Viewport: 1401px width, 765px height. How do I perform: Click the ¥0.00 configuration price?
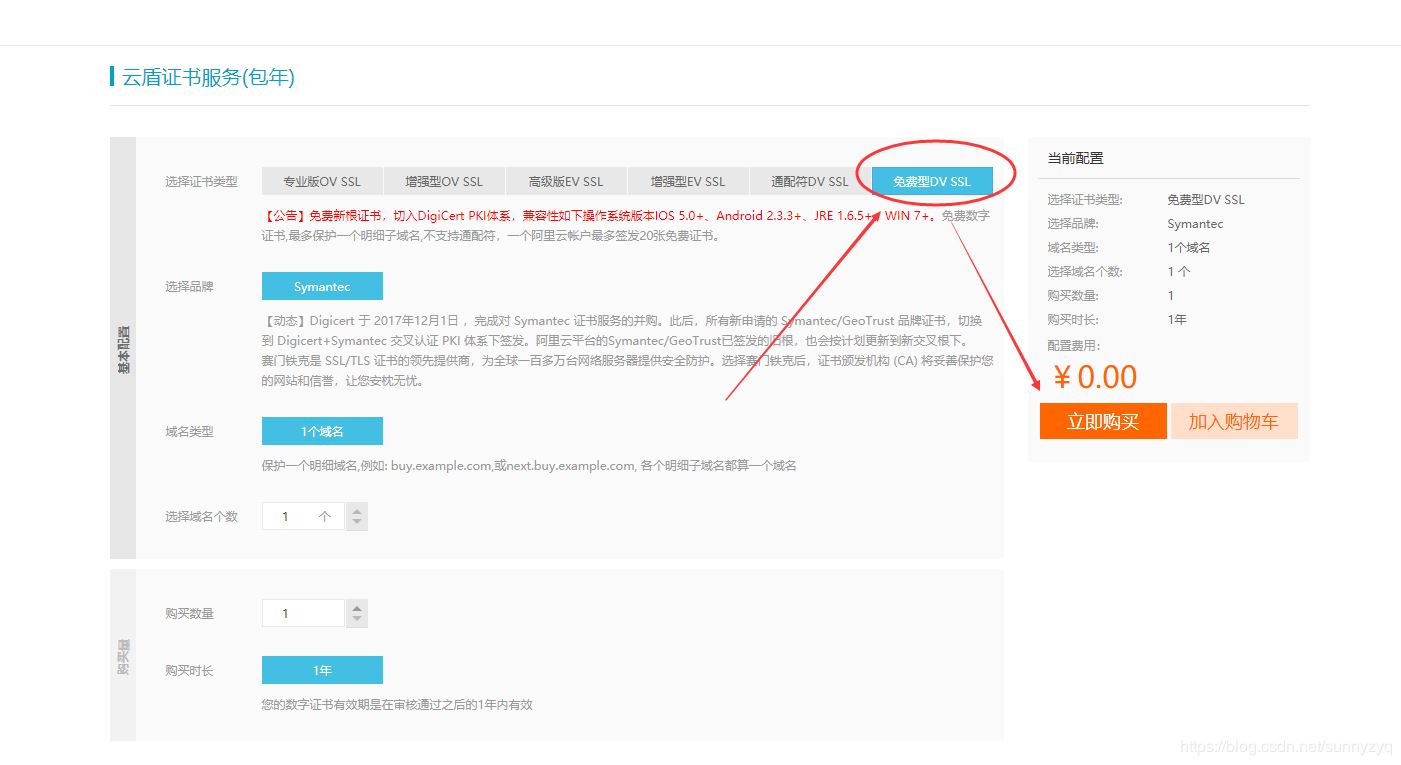(1095, 377)
